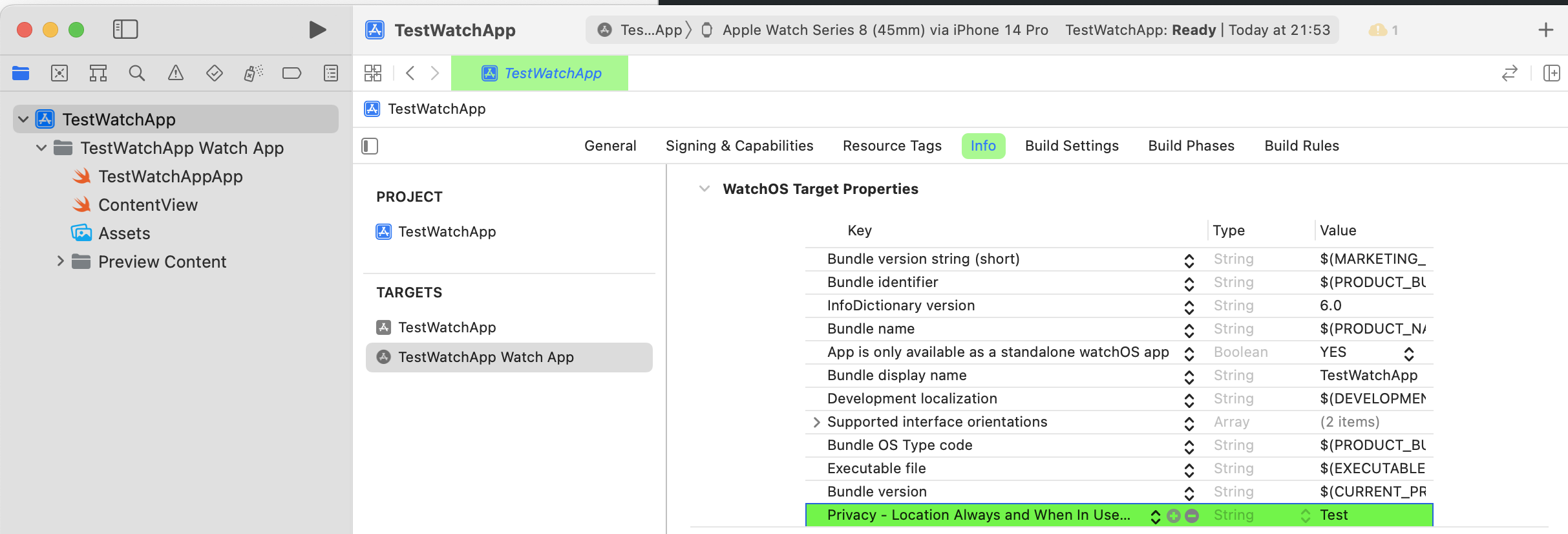Image resolution: width=1568 pixels, height=534 pixels.
Task: Hide the project and targets list panel
Action: coord(370,146)
